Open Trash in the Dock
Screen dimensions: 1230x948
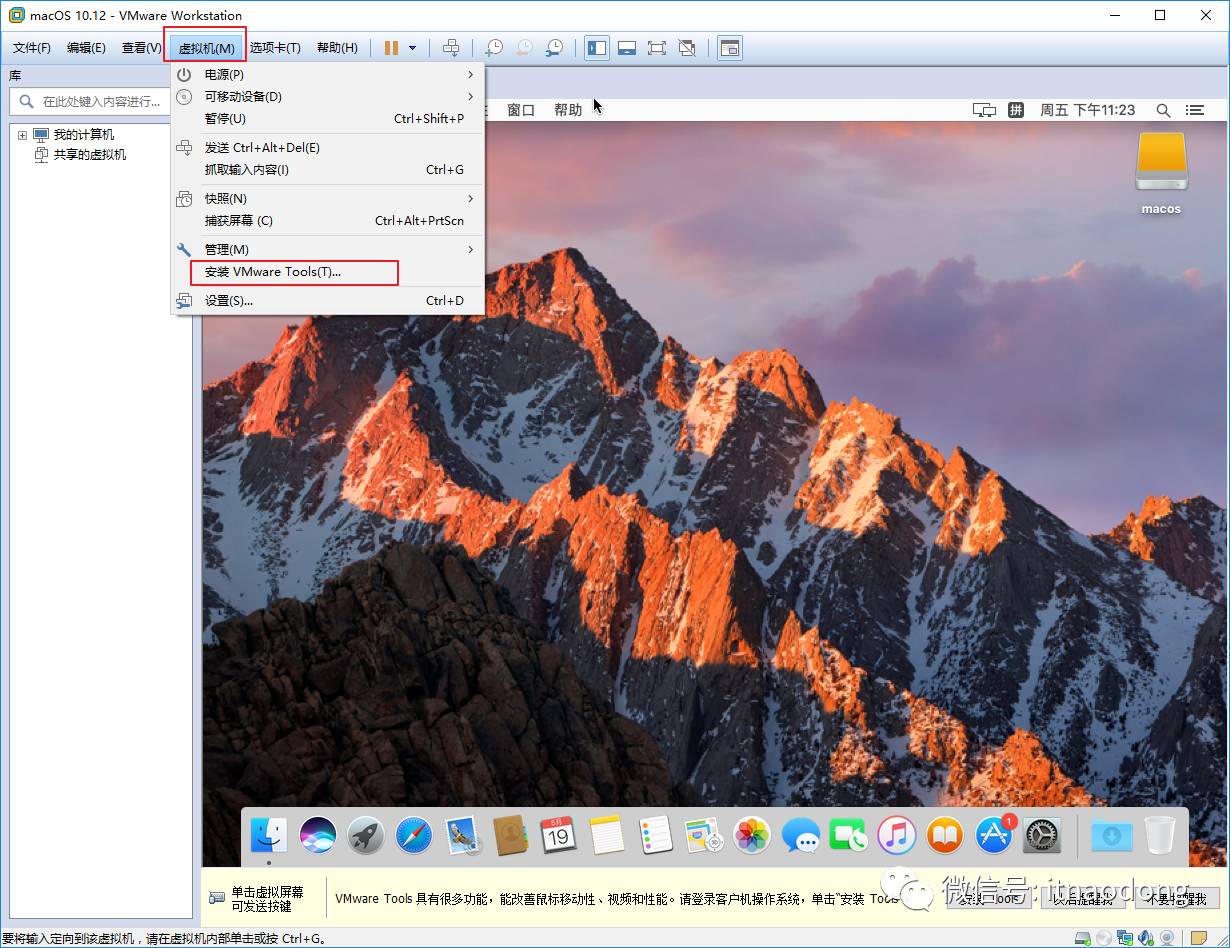click(x=1160, y=835)
